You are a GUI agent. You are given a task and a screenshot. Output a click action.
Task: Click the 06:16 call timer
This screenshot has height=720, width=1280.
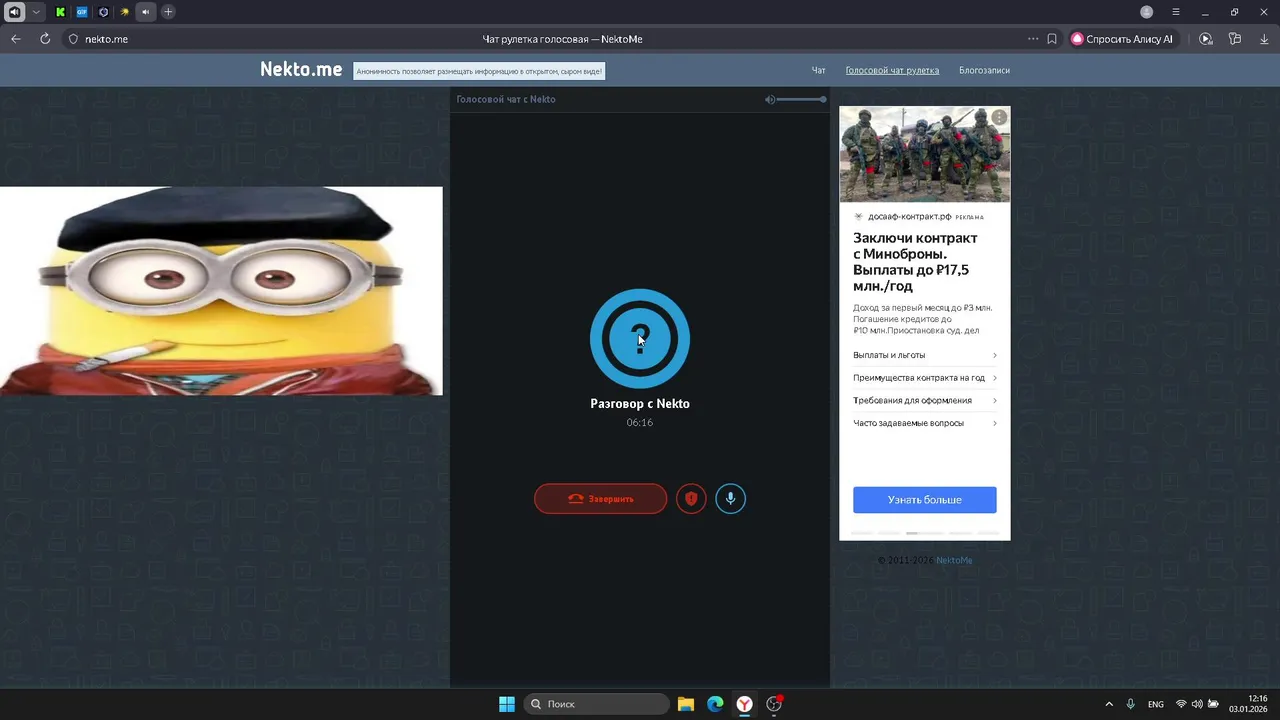[x=640, y=423]
